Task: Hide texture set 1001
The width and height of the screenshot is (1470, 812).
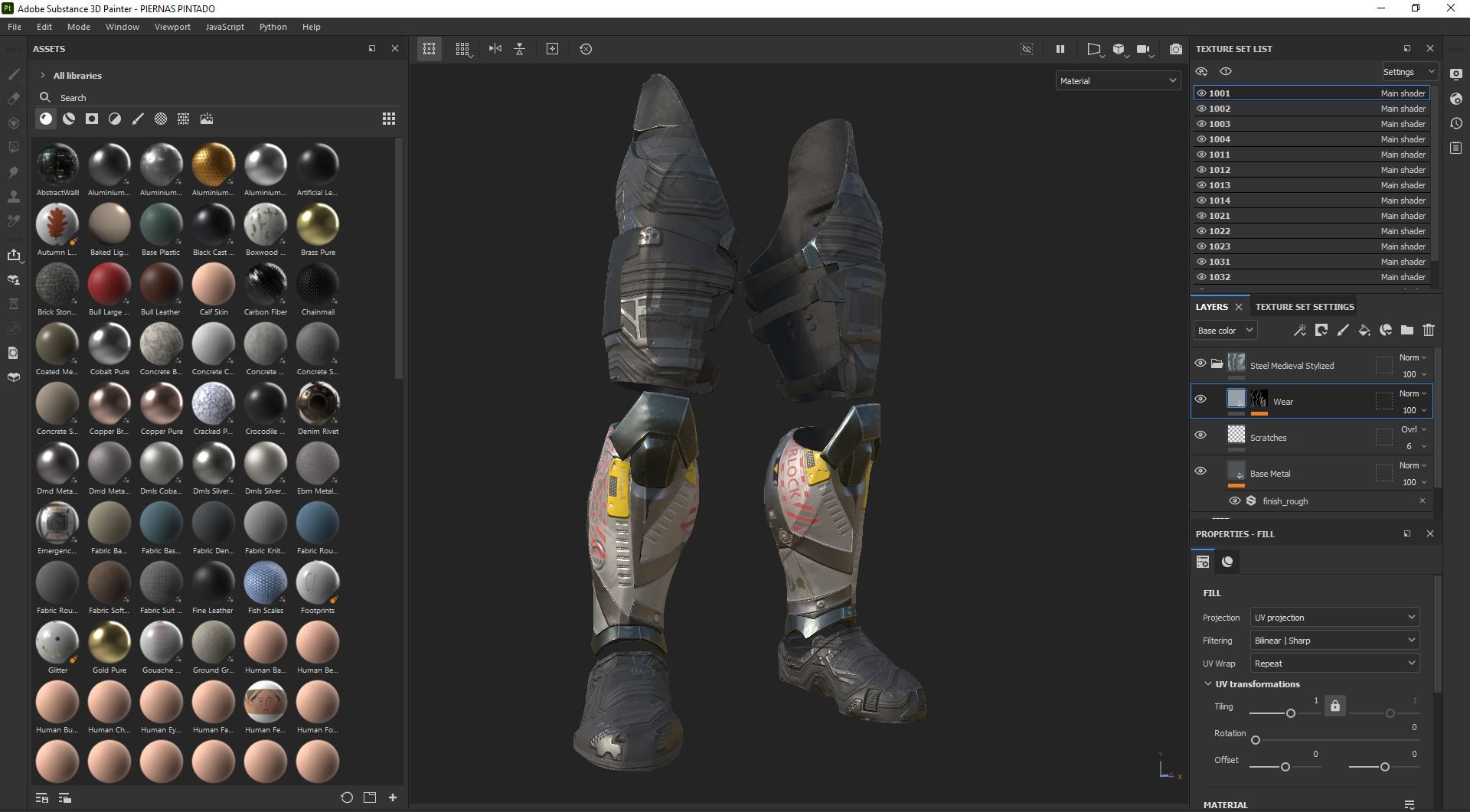Action: 1201,93
